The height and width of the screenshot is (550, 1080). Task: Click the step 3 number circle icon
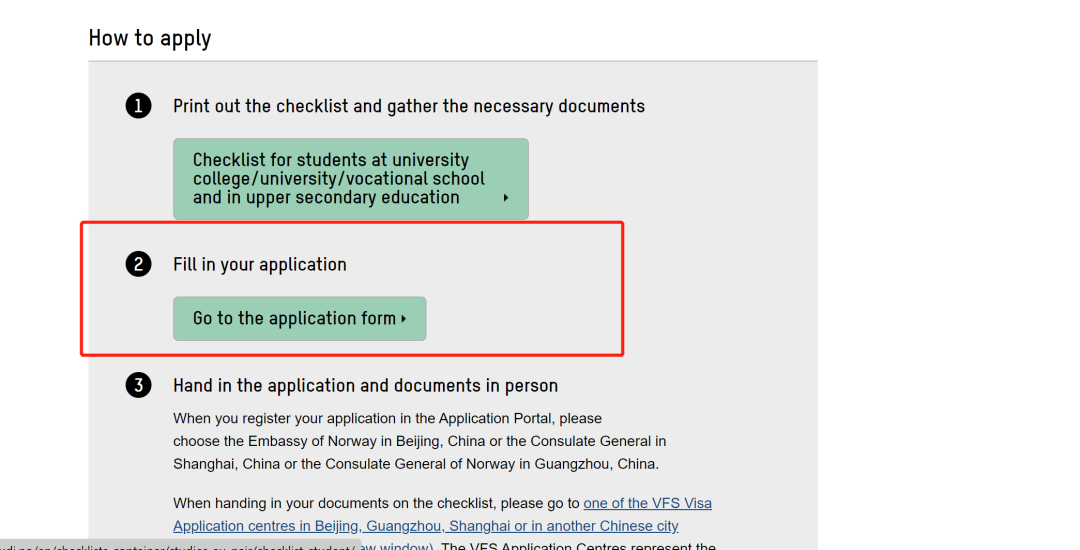[138, 386]
